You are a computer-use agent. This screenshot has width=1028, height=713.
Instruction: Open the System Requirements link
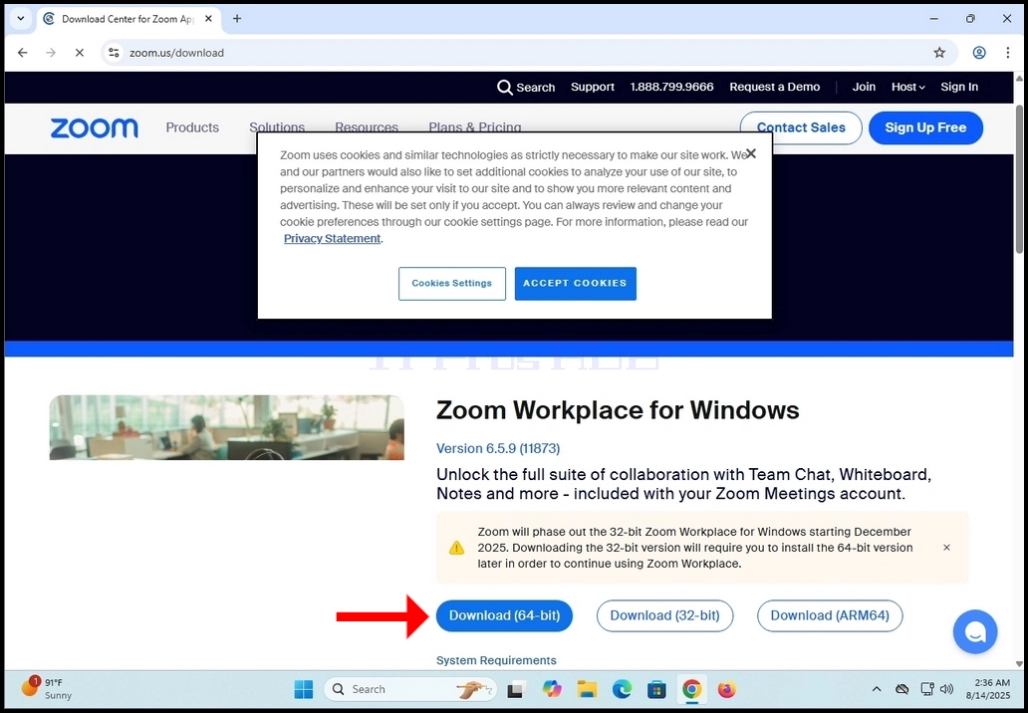click(x=496, y=661)
